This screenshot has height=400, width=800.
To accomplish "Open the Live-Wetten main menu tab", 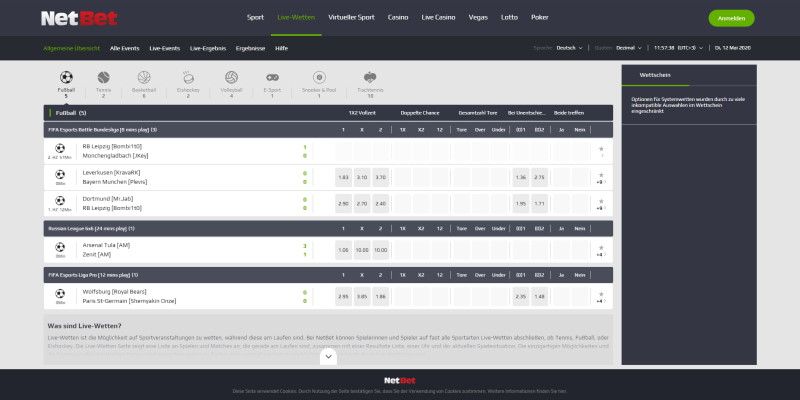I will coord(296,17).
